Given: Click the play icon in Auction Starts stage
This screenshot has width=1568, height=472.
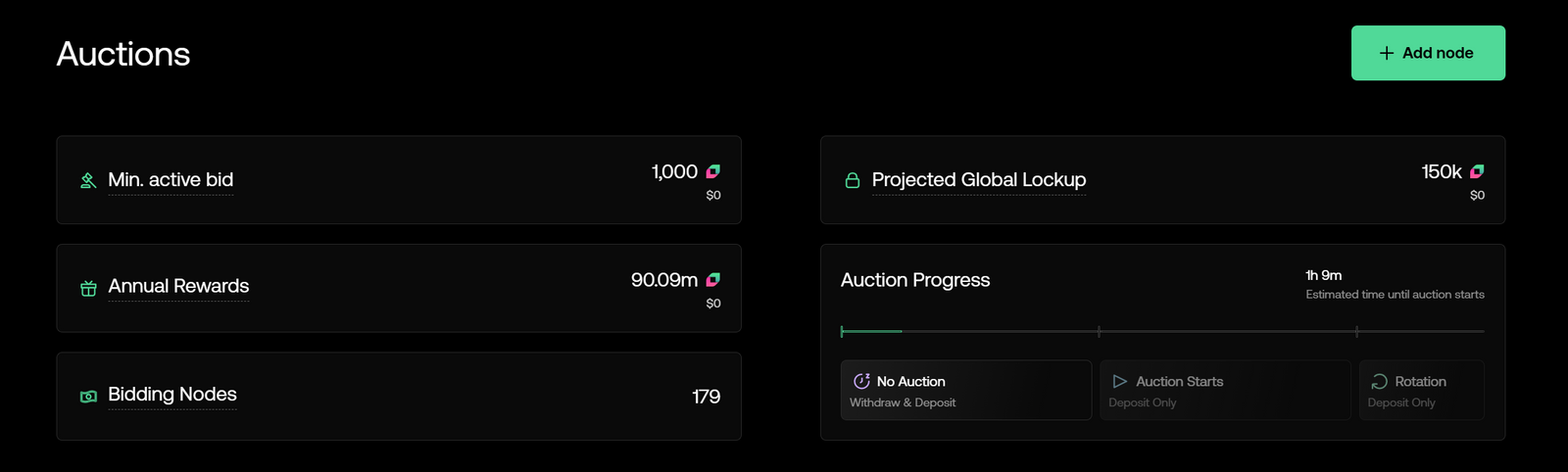Looking at the screenshot, I should tap(1120, 381).
